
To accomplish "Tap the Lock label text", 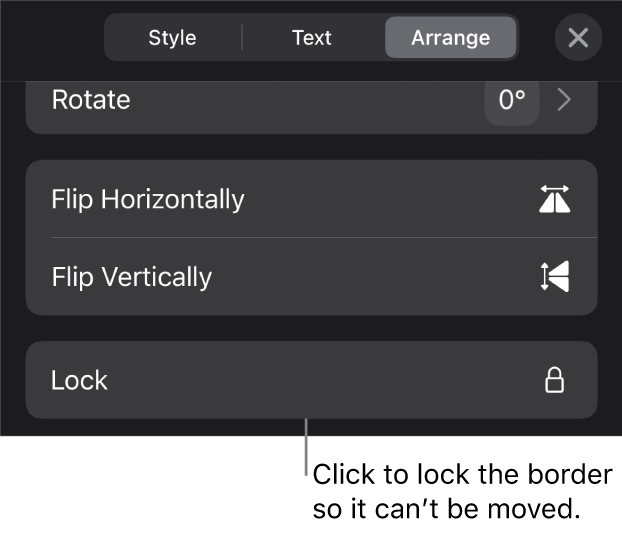I will (79, 380).
